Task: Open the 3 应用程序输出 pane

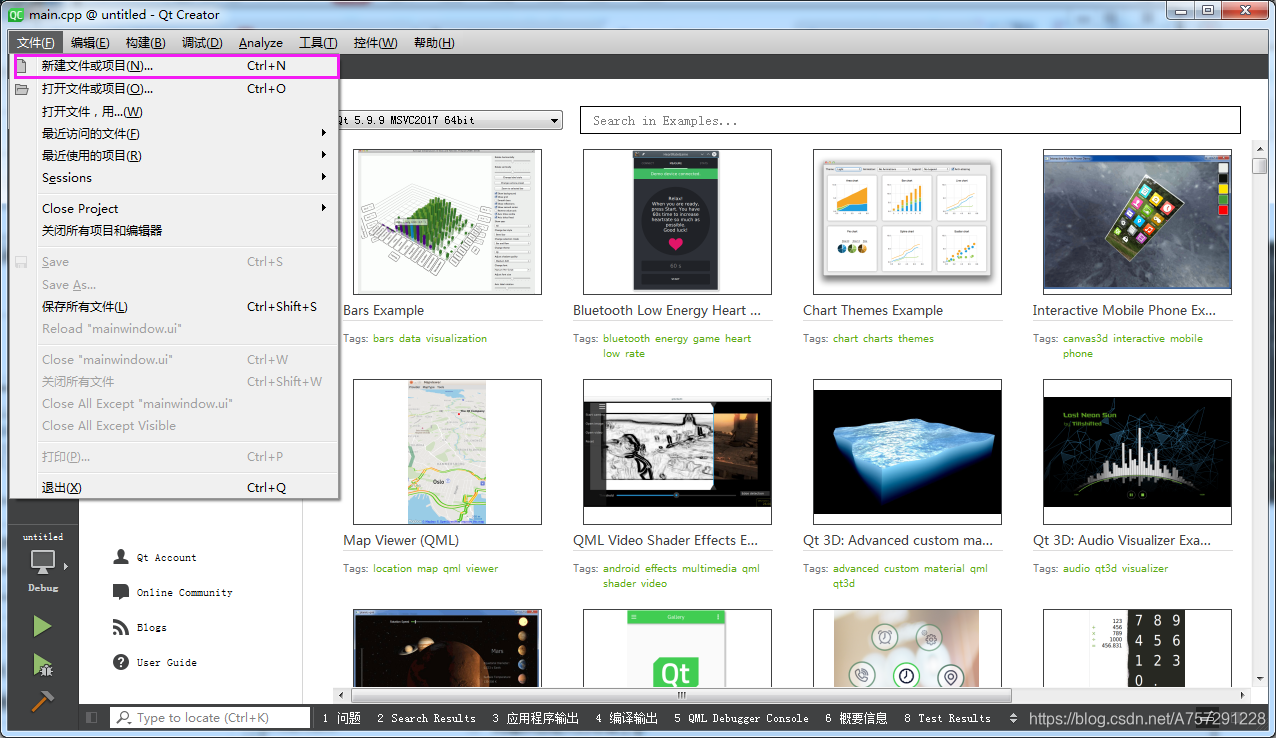Action: (x=535, y=718)
